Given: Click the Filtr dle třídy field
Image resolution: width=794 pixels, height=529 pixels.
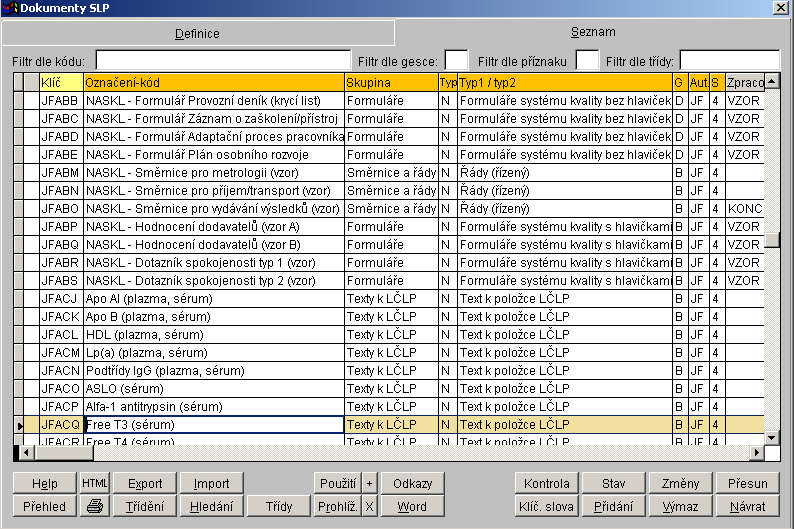Looking at the screenshot, I should [729, 60].
